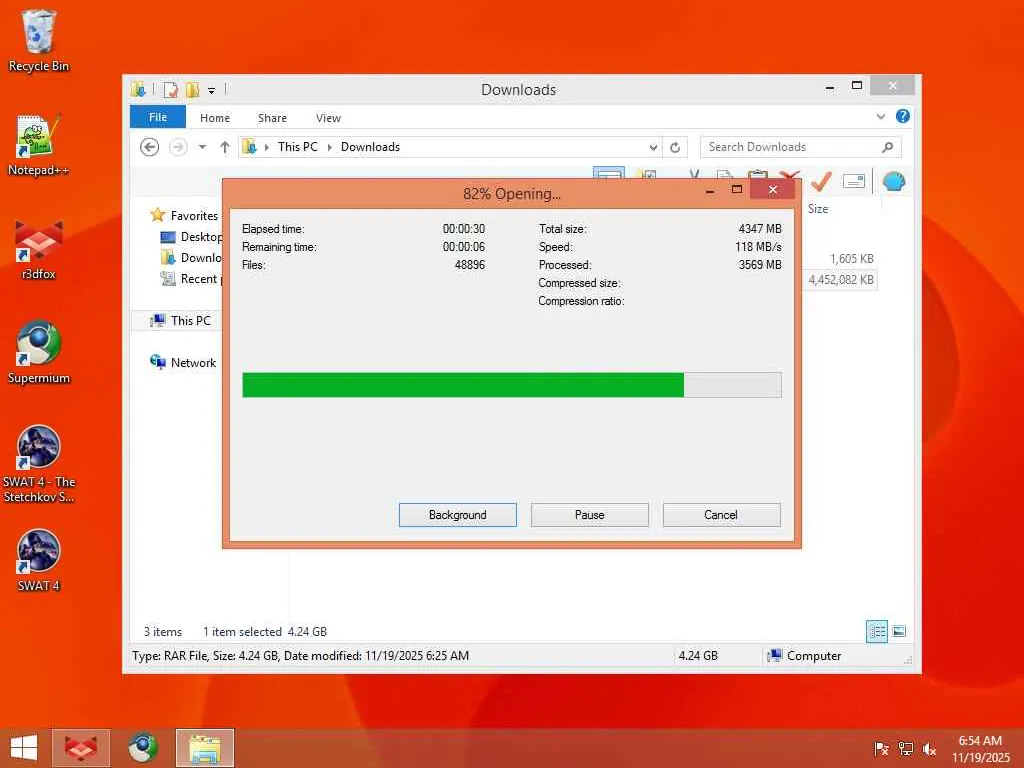
Task: Select SWAT 4 - The Stetchkov S... shortcut
Action: [38, 464]
